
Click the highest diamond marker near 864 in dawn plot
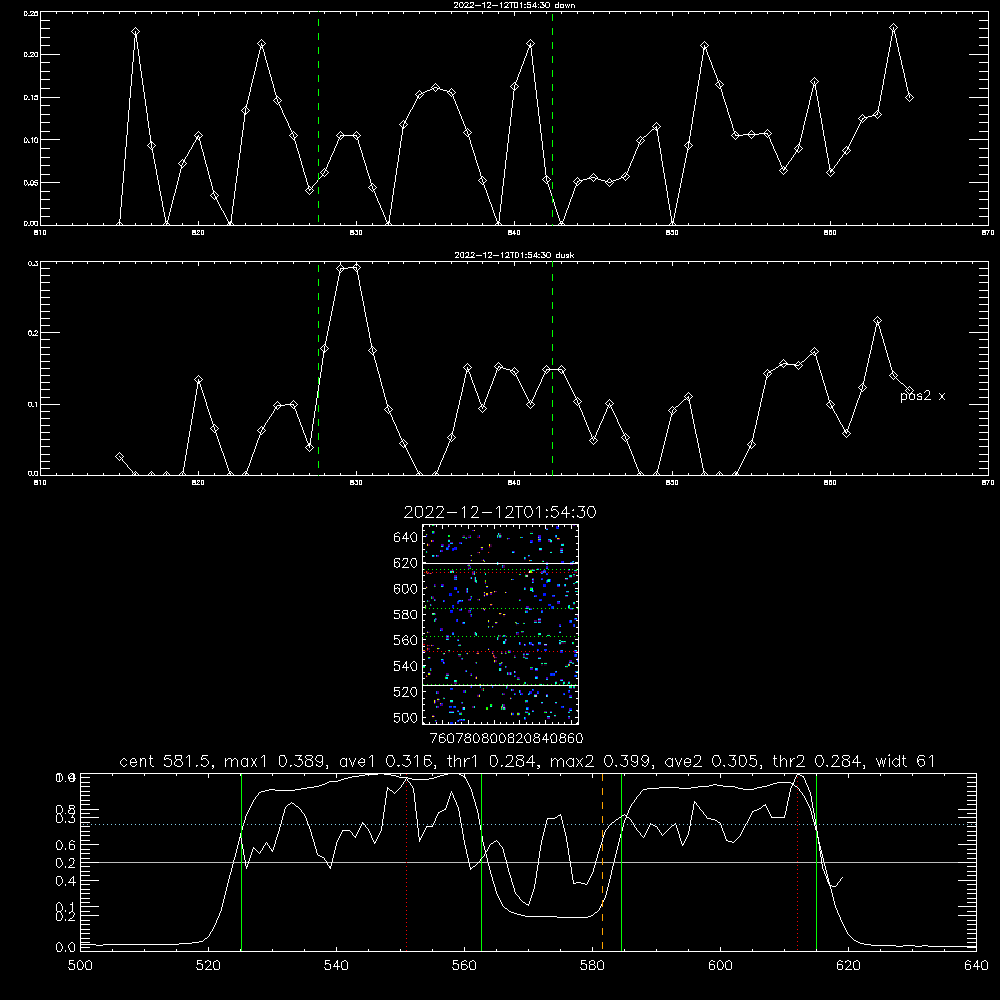893,28
